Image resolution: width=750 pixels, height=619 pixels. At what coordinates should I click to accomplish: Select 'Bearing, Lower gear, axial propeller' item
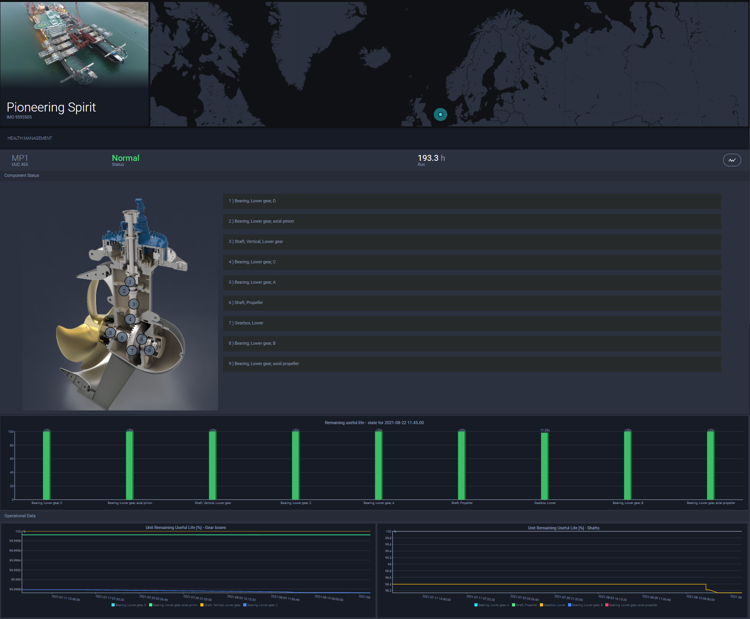click(x=471, y=364)
